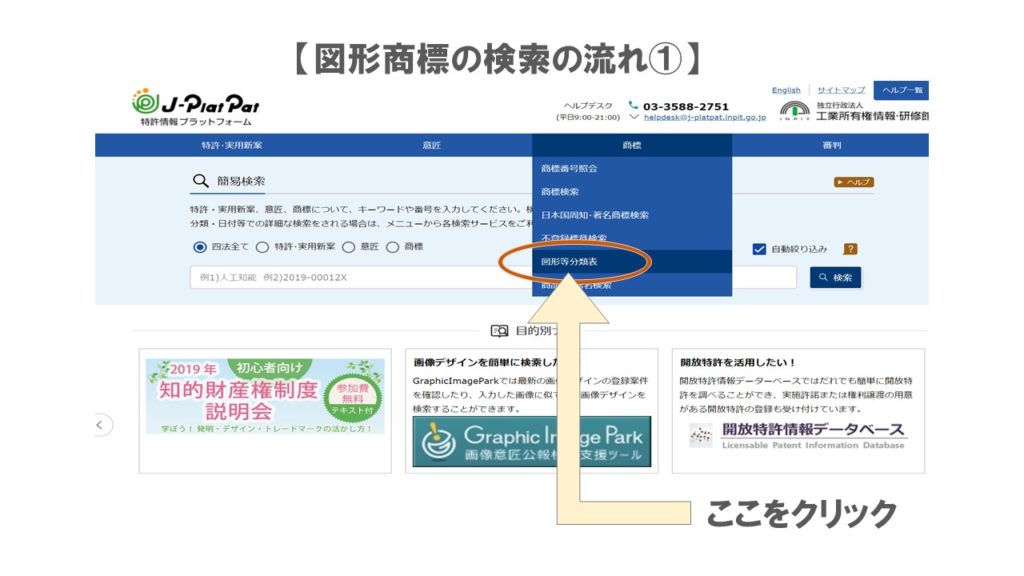Viewport: 1024px width, 576px height.
Task: Select the 意匠 radio button
Action: (x=348, y=248)
